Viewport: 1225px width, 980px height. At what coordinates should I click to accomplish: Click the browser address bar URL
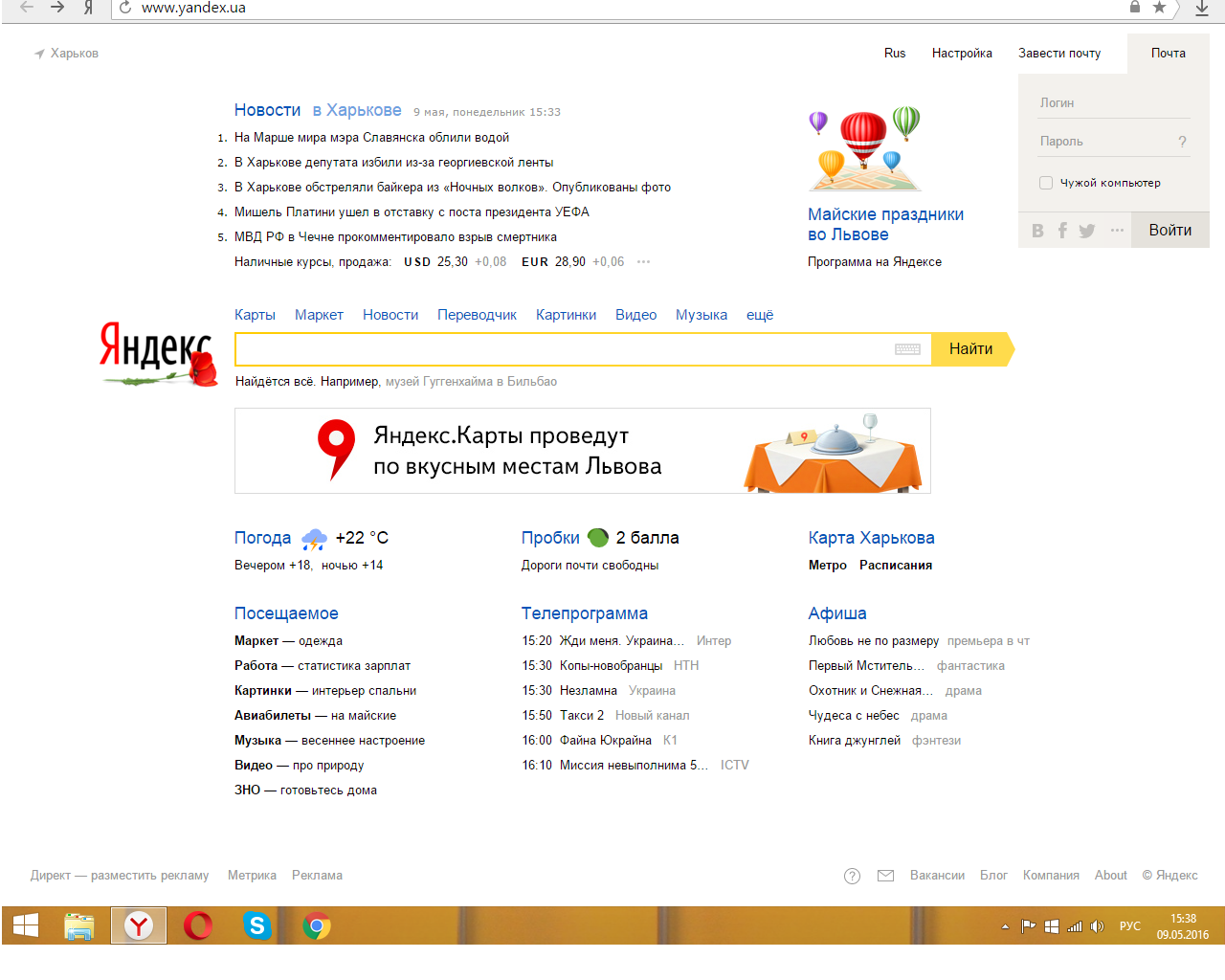[x=193, y=8]
